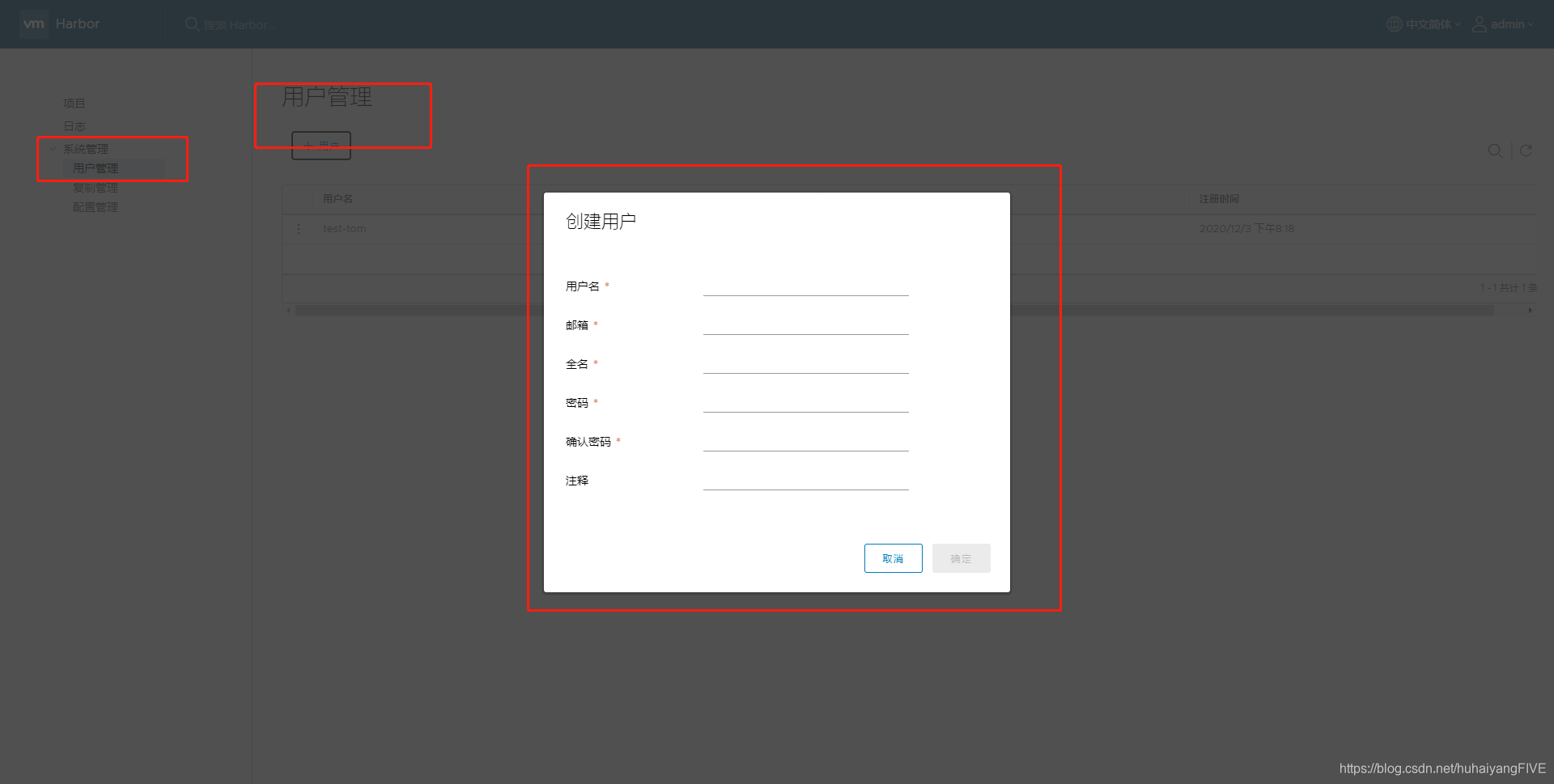Open 日志 in the sidebar
The height and width of the screenshot is (784, 1554).
(x=74, y=126)
